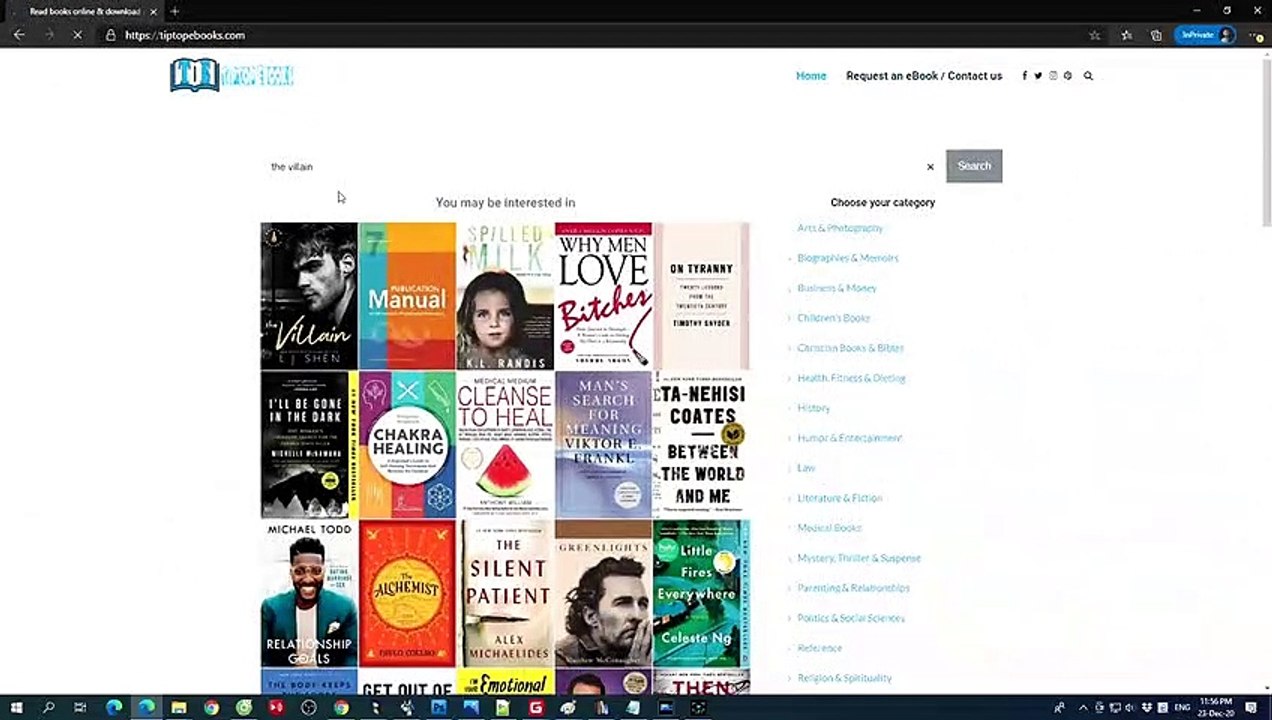Open The Silent Patient book cover
The image size is (1272, 720).
coord(505,593)
